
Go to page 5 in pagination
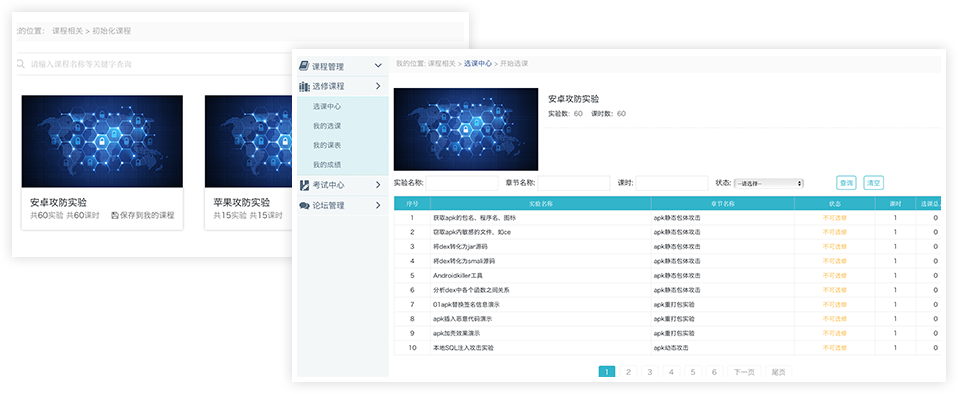coord(693,371)
